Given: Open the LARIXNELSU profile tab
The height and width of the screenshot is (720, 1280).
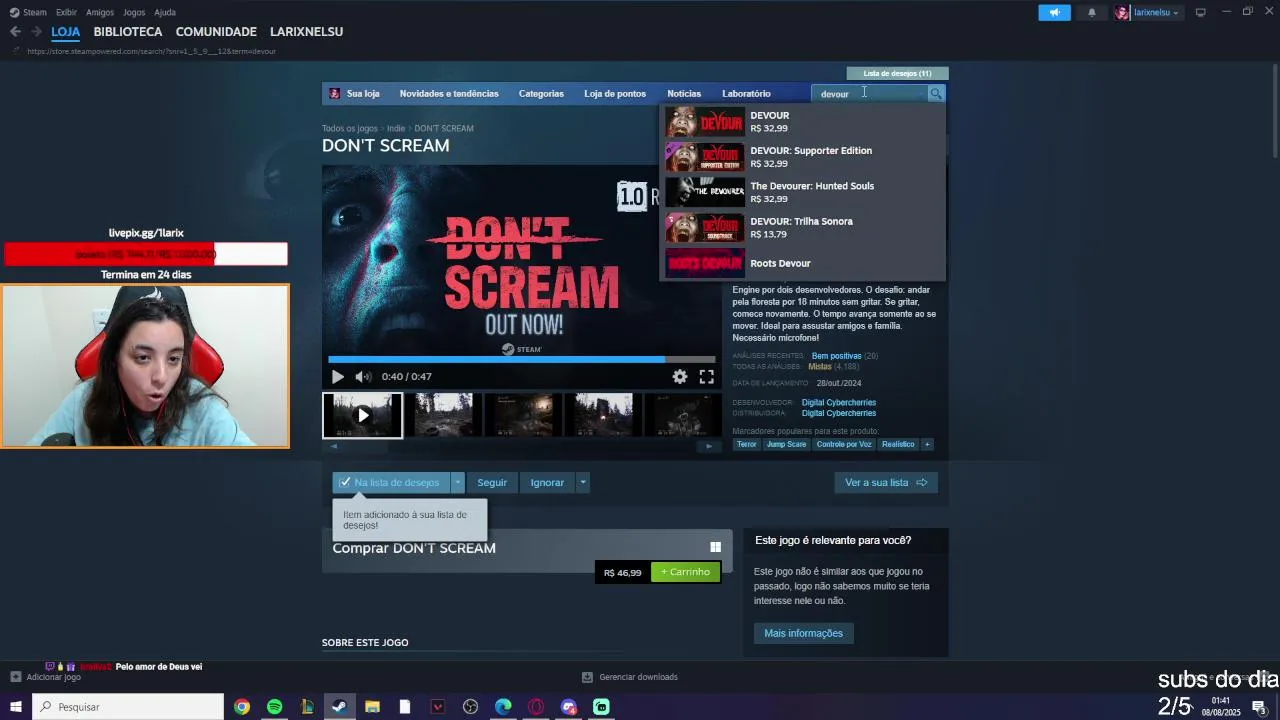Looking at the screenshot, I should coord(306,32).
